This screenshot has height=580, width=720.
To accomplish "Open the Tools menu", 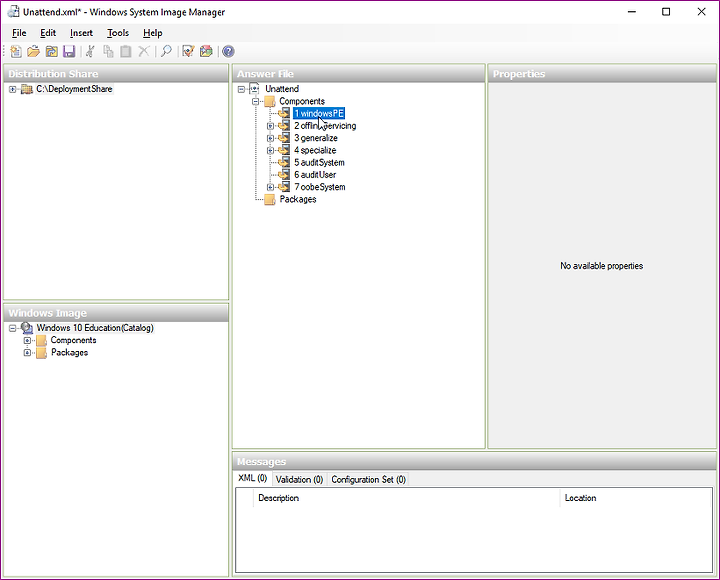I will coord(118,33).
